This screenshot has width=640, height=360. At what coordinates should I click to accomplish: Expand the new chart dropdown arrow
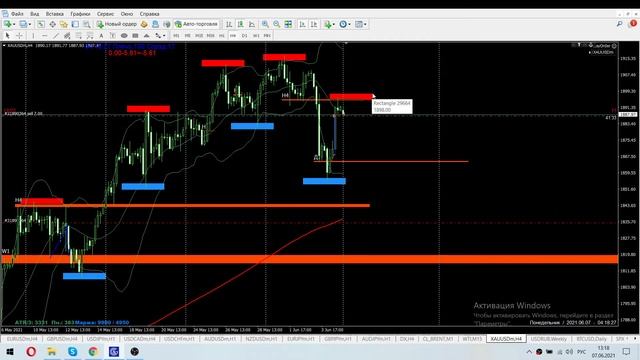[14, 24]
